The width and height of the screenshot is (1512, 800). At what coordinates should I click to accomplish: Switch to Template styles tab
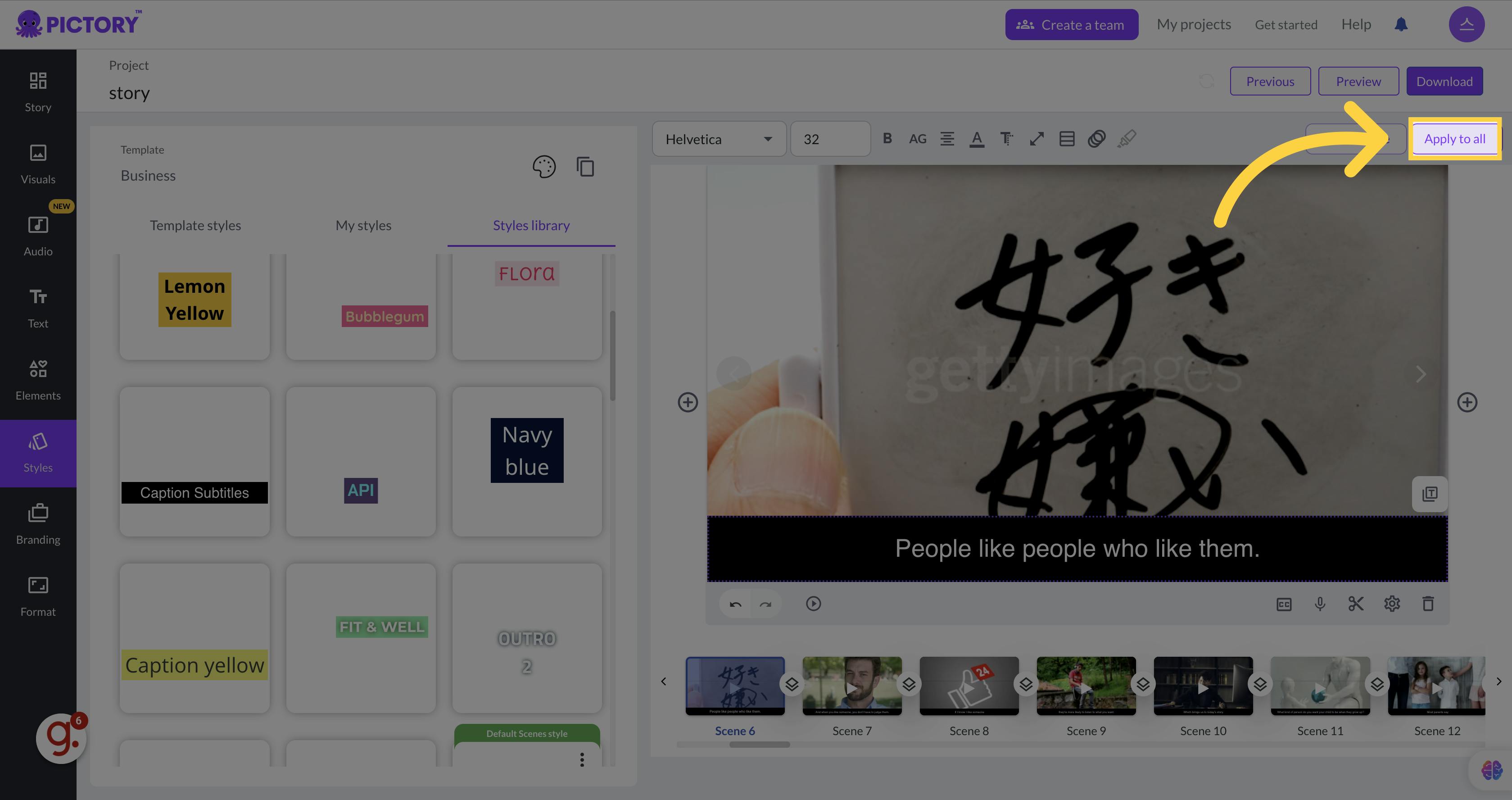click(x=195, y=226)
